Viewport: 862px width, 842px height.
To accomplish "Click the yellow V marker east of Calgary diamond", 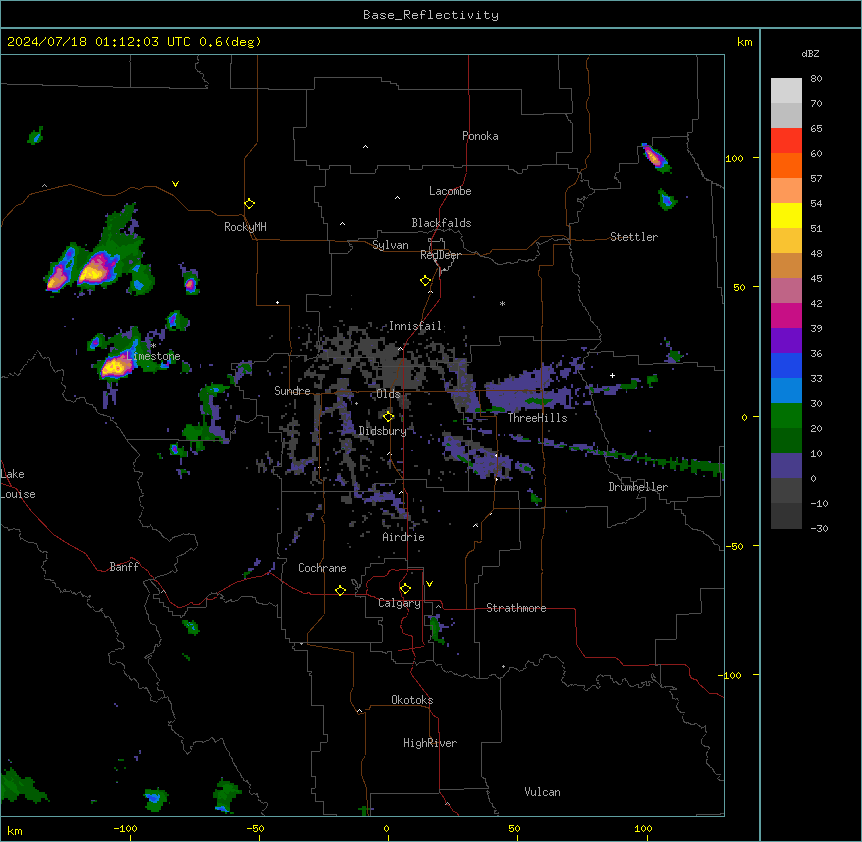I will point(429,584).
